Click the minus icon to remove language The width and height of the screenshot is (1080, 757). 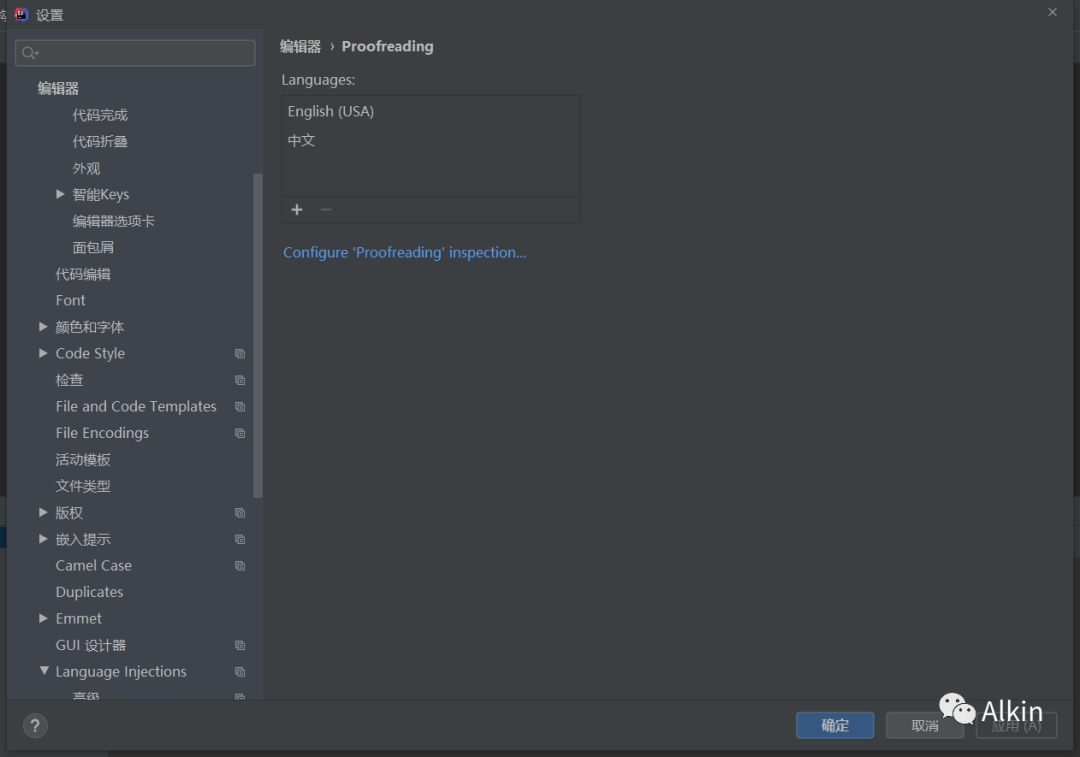pyautogui.click(x=326, y=209)
